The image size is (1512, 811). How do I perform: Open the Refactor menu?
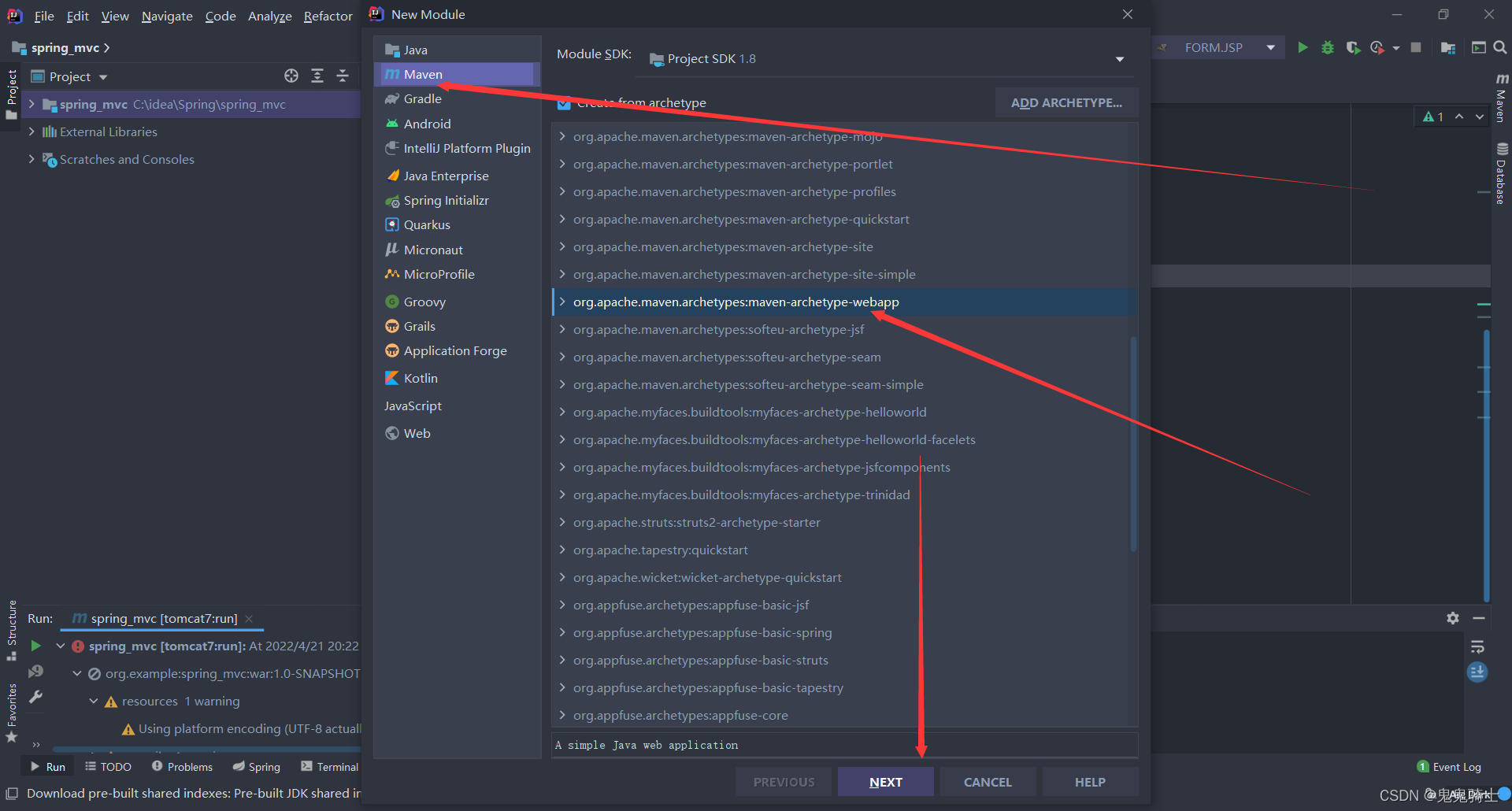pos(328,16)
